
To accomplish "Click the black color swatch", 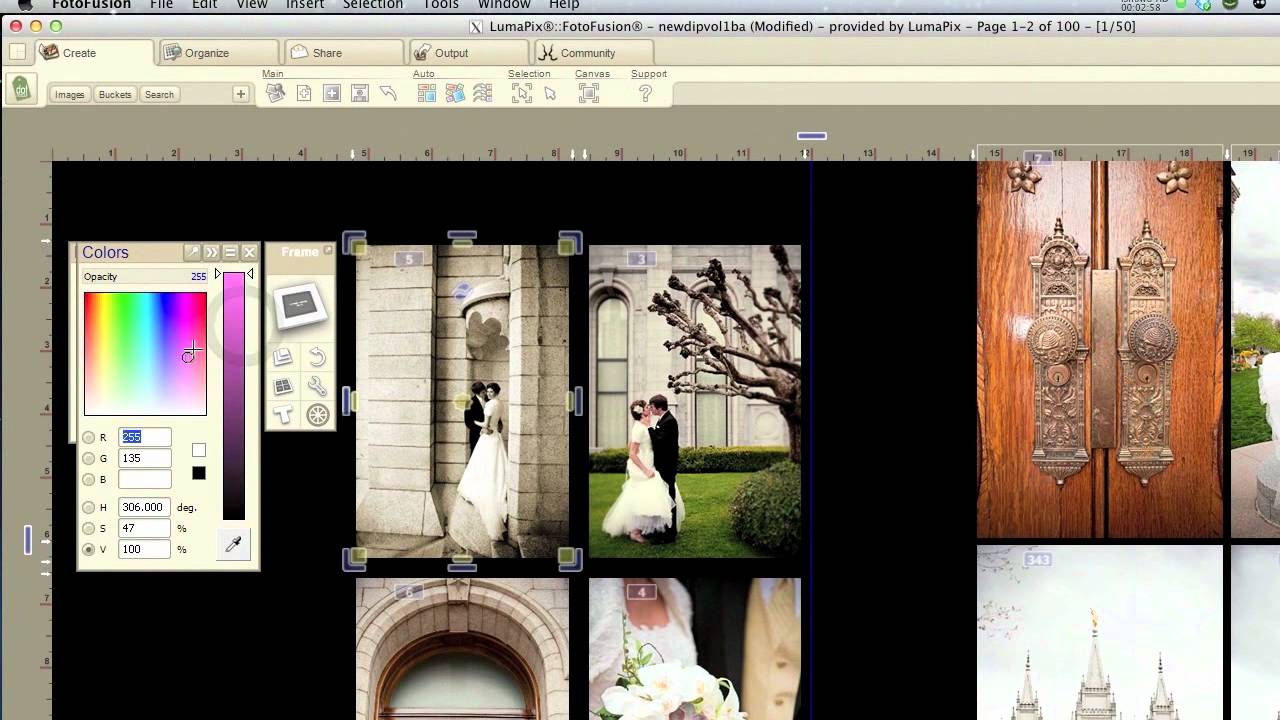I will click(199, 473).
